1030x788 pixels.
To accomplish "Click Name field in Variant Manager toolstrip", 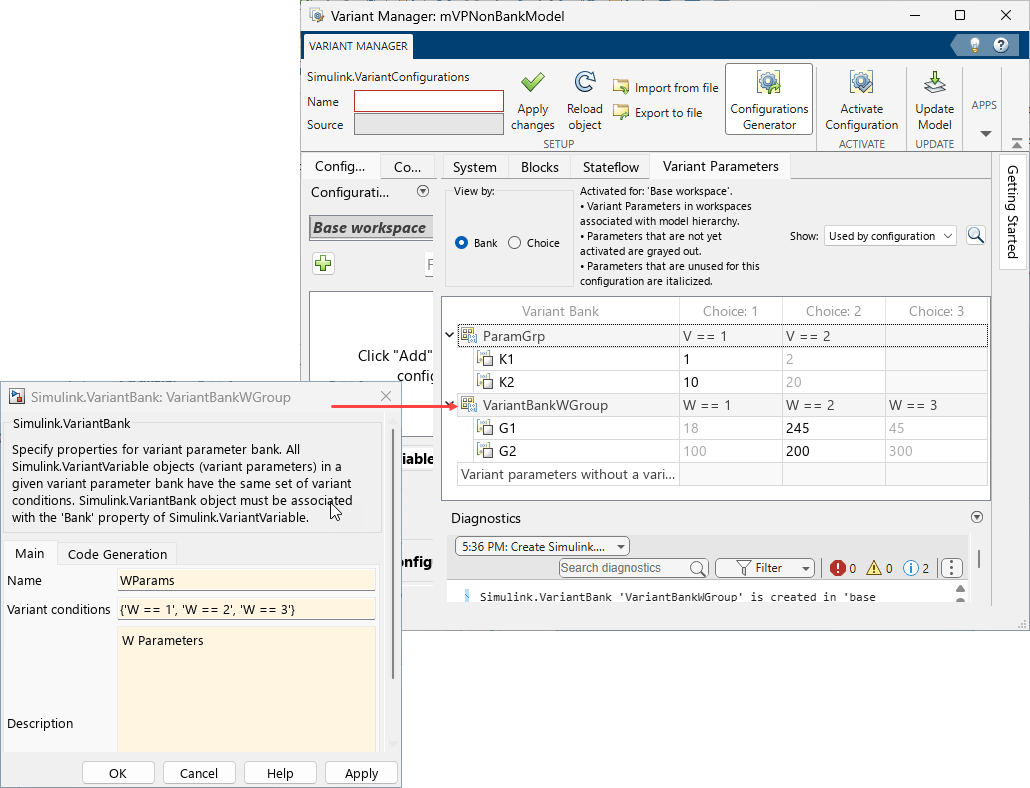I will (x=429, y=101).
